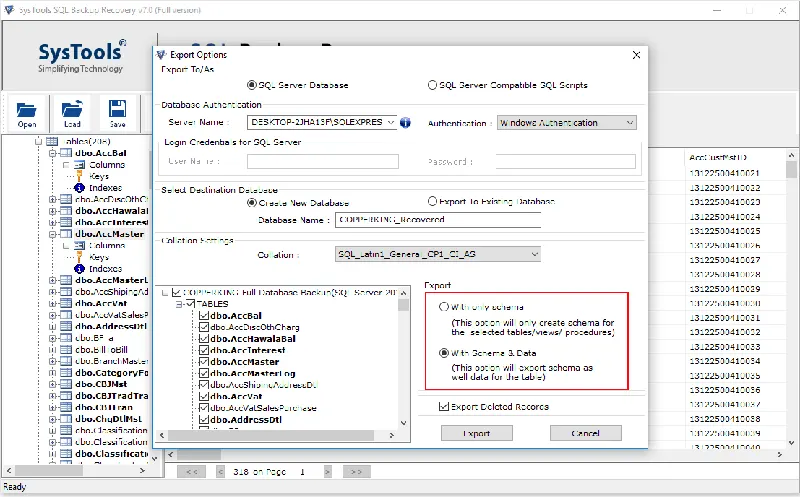Click the table icon next to dbo.ChqDtlMst
This screenshot has height=497, width=800.
pyautogui.click(x=66, y=419)
